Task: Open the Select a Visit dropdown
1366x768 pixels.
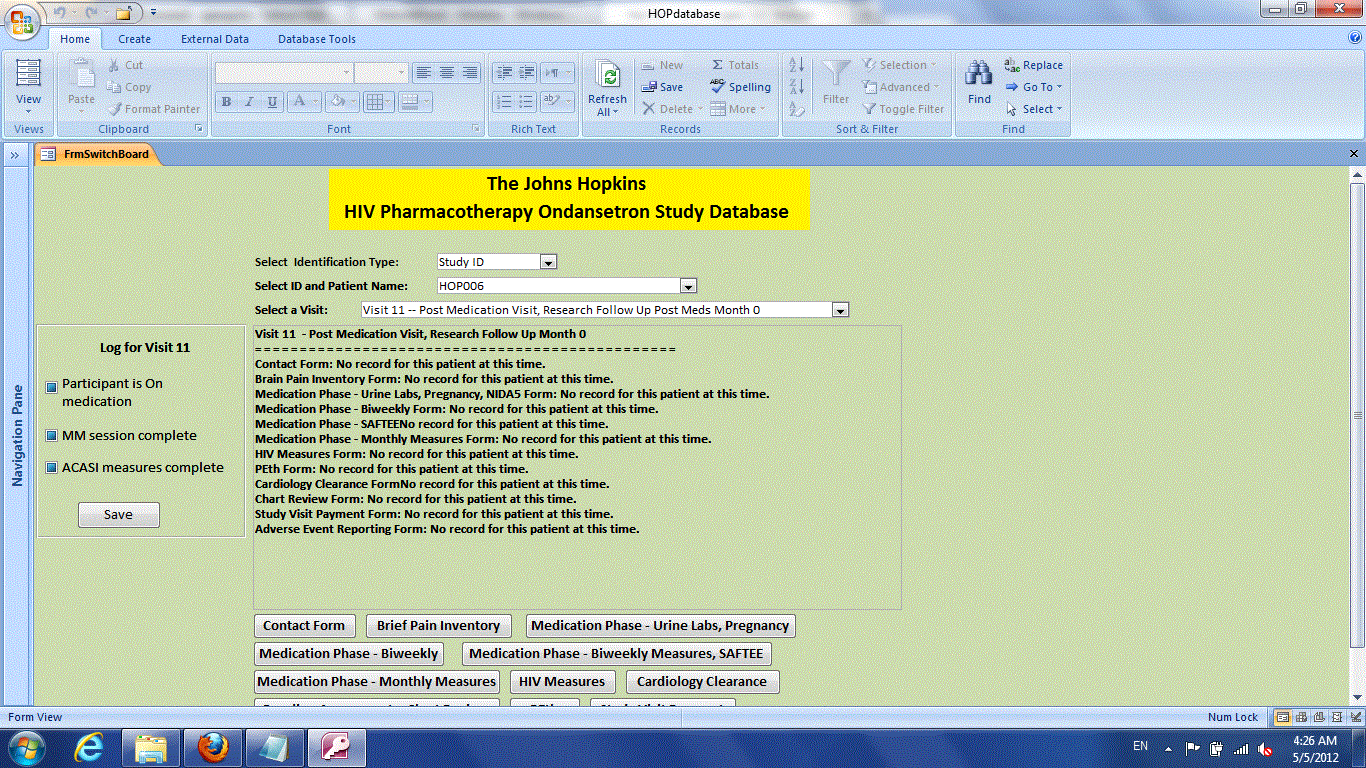Action: (840, 310)
